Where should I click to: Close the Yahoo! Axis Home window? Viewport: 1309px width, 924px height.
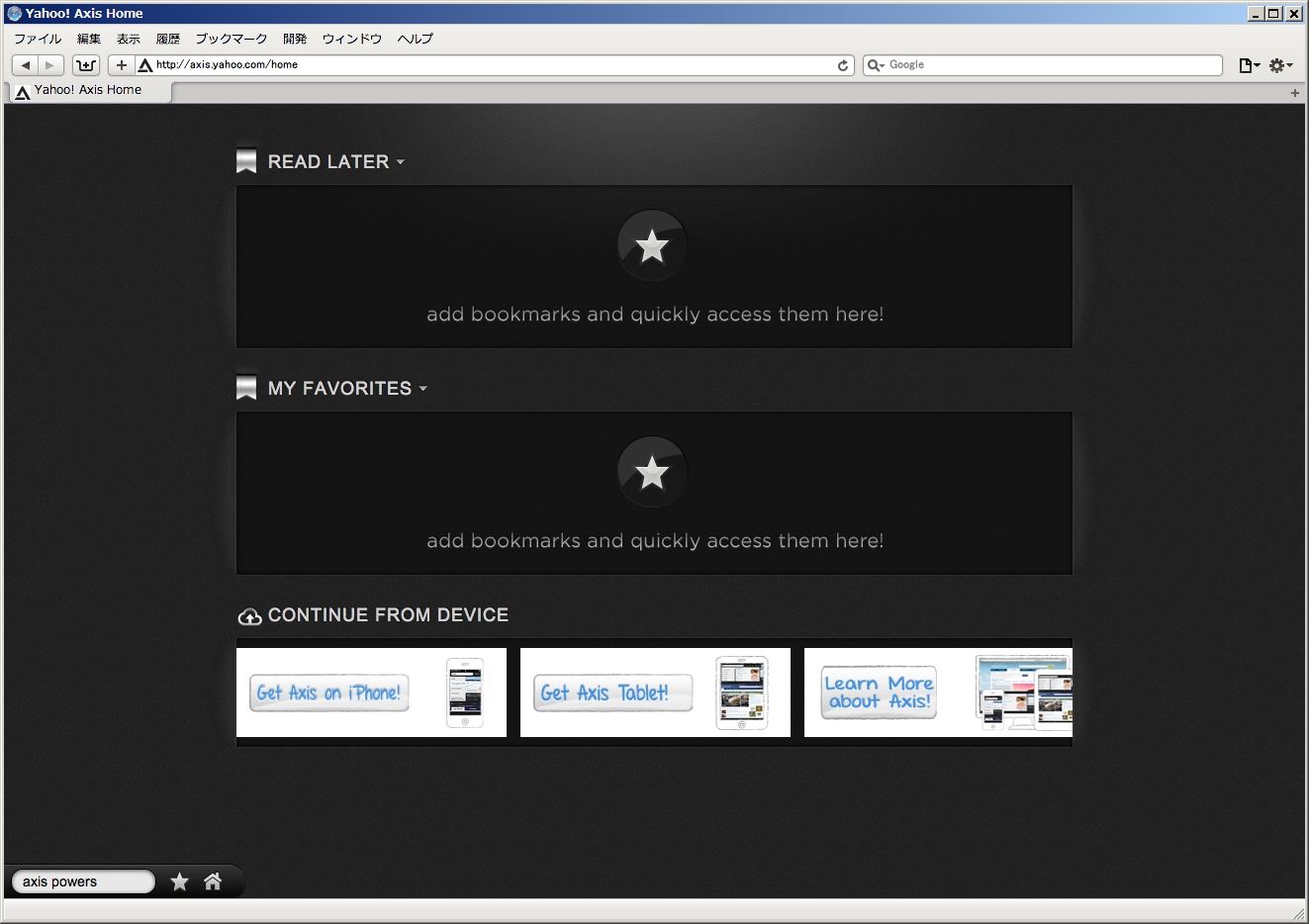[1293, 14]
